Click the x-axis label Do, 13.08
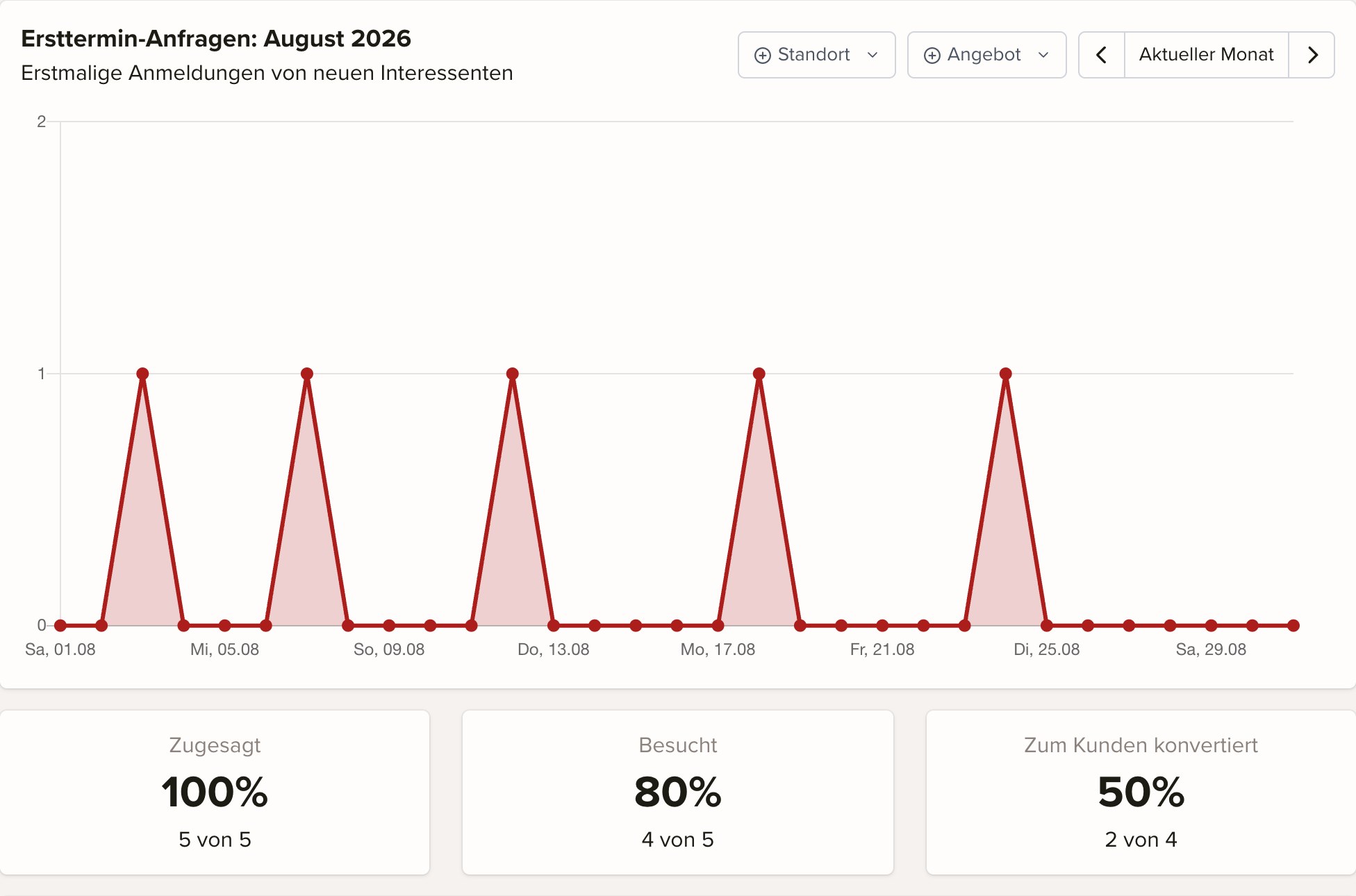Screen dimensions: 1356x896 (554, 649)
